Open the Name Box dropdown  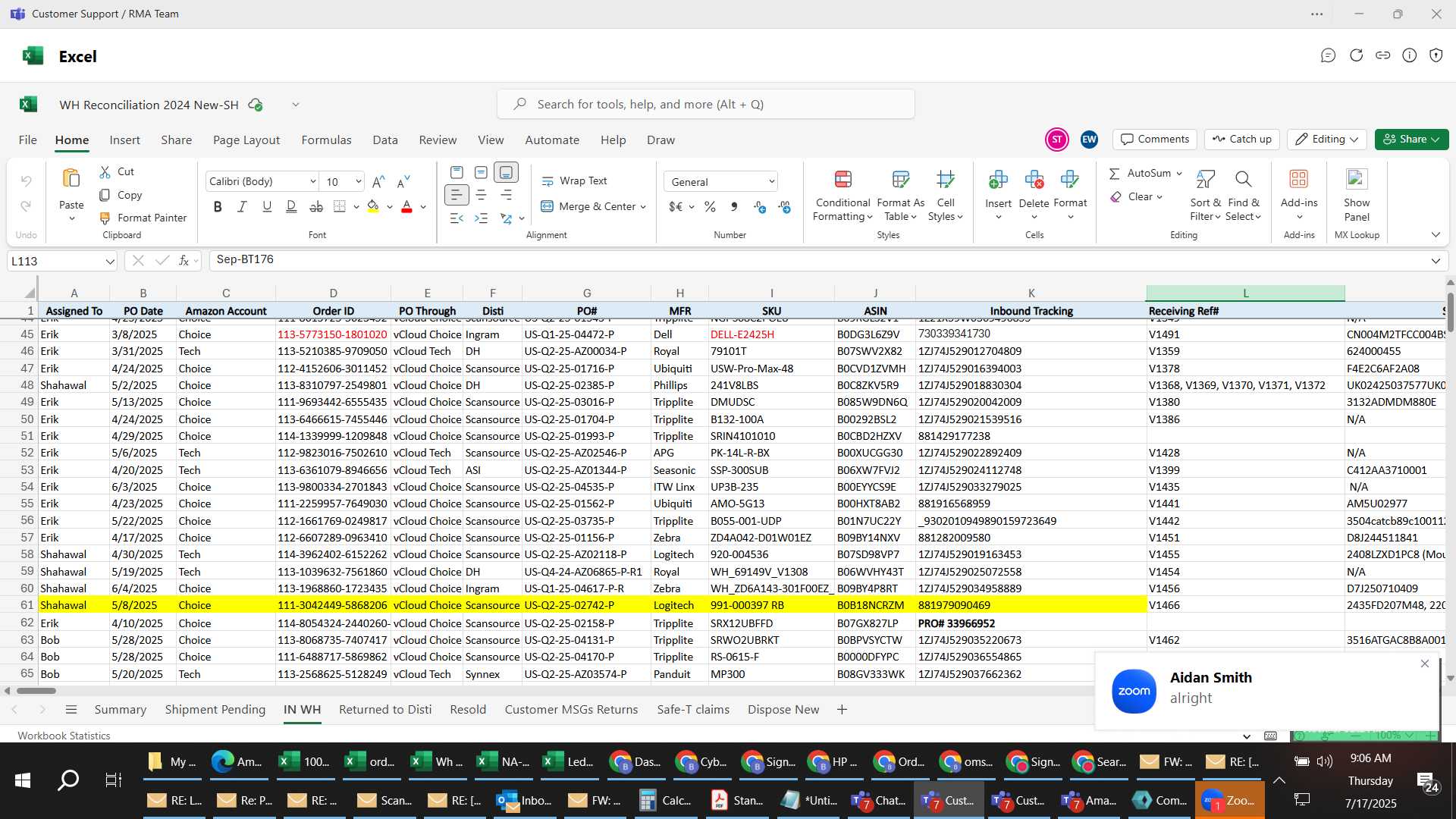tap(110, 261)
